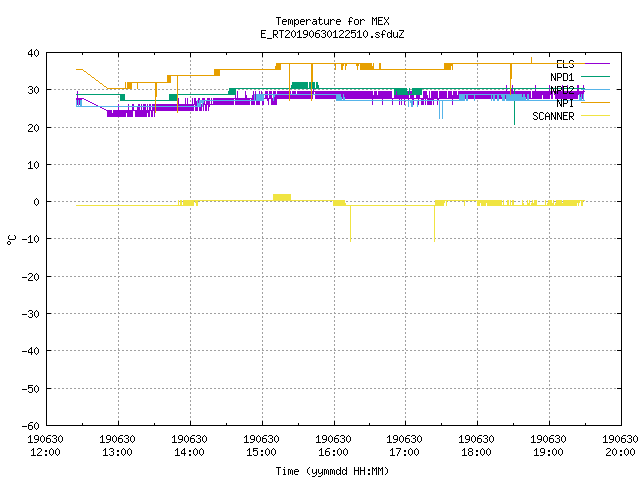Click the NPI legend label

point(565,103)
